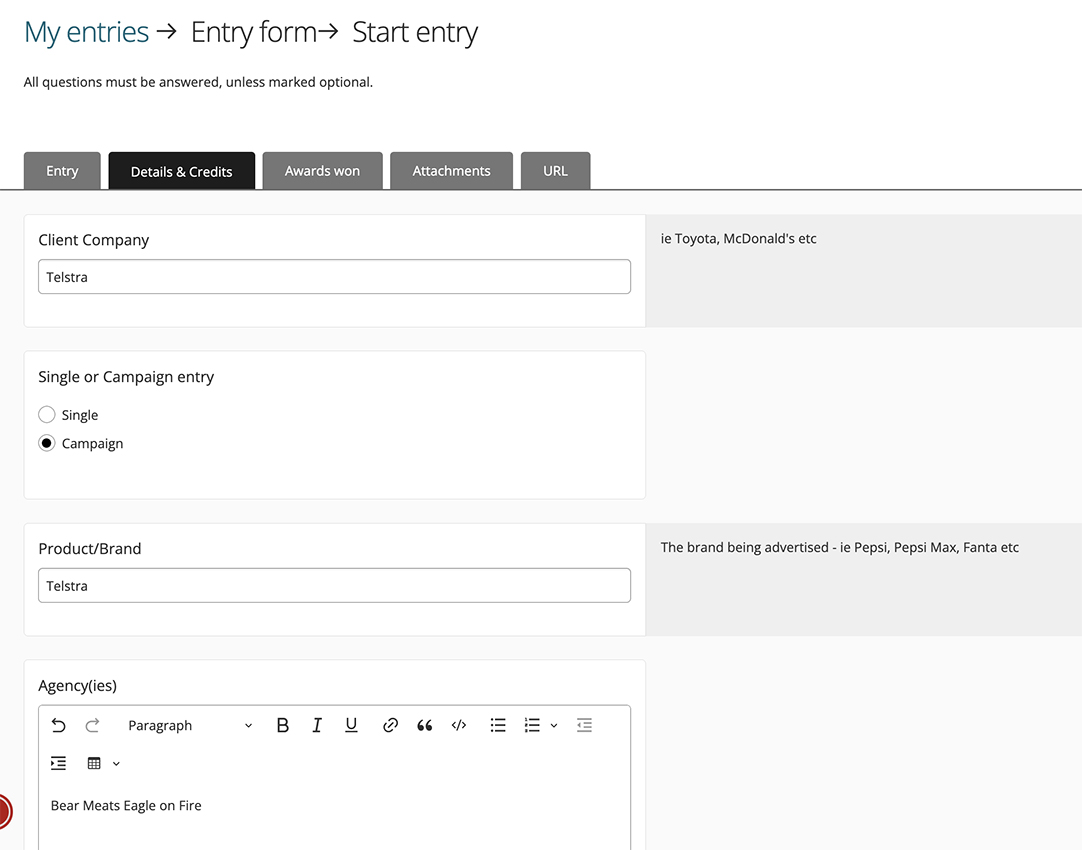
Task: Insert a block quote
Action: [x=425, y=726]
